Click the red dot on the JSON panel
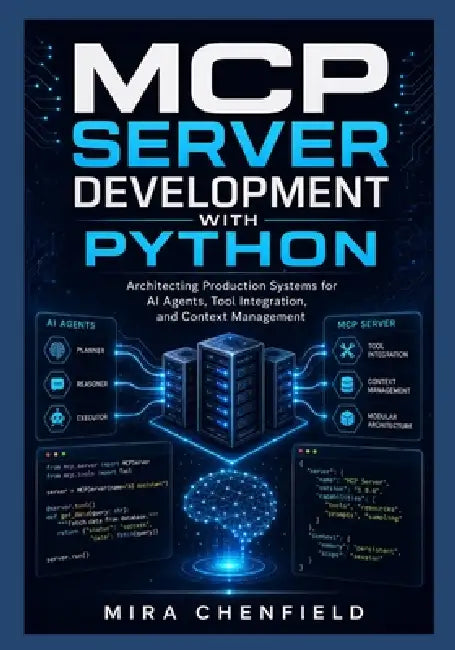This screenshot has width=455, height=650. (300, 451)
